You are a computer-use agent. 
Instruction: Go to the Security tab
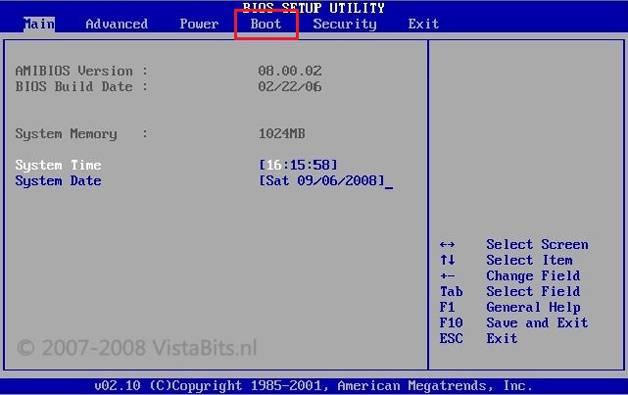(344, 24)
